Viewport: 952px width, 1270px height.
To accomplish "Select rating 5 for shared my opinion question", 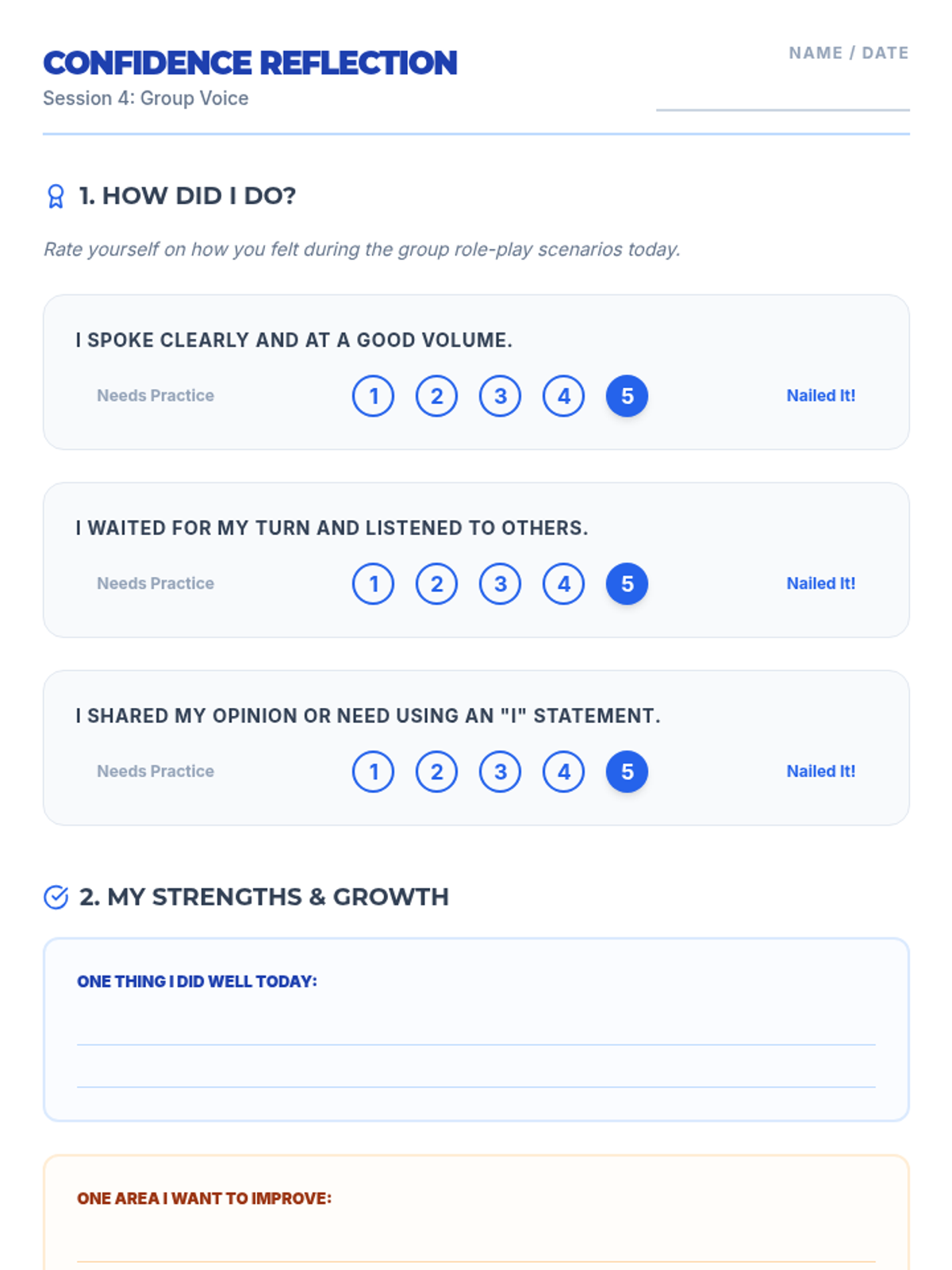I will (x=628, y=772).
